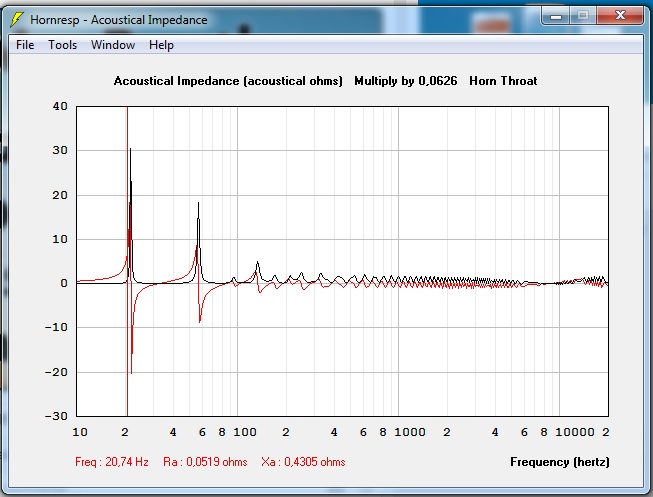Click the -30 label on vertical axis
The image size is (653, 497).
pos(56,416)
